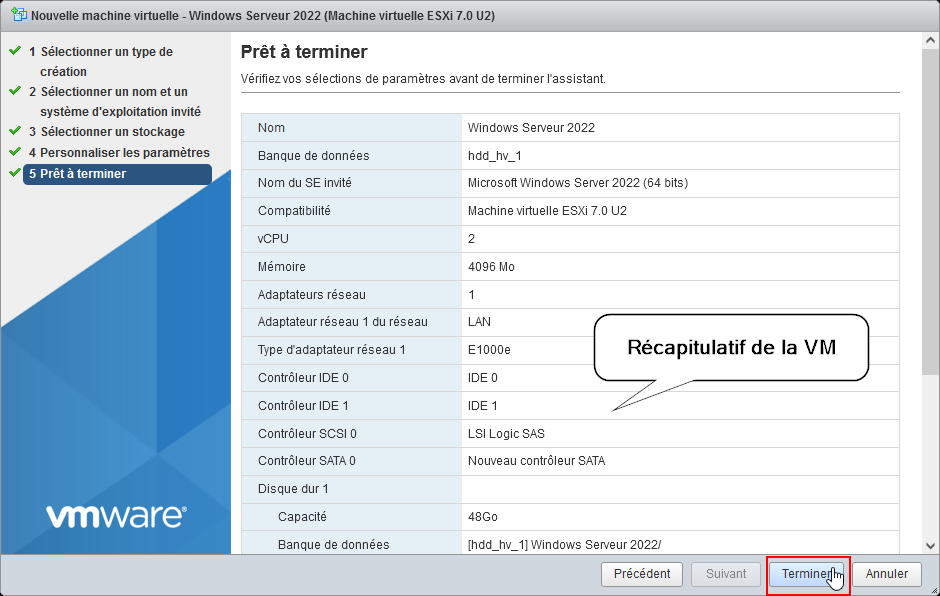Go to step 3 Sélectionner un stockage

pyautogui.click(x=107, y=131)
